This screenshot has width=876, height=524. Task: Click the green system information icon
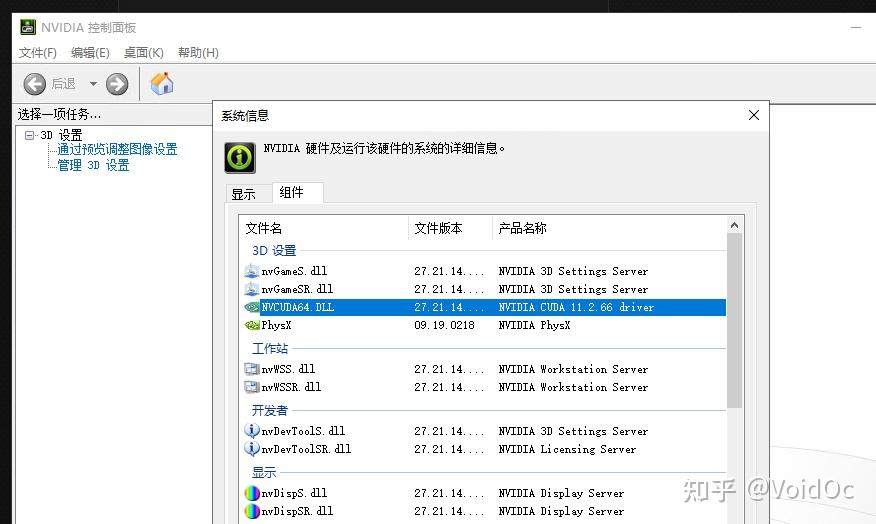[240, 158]
